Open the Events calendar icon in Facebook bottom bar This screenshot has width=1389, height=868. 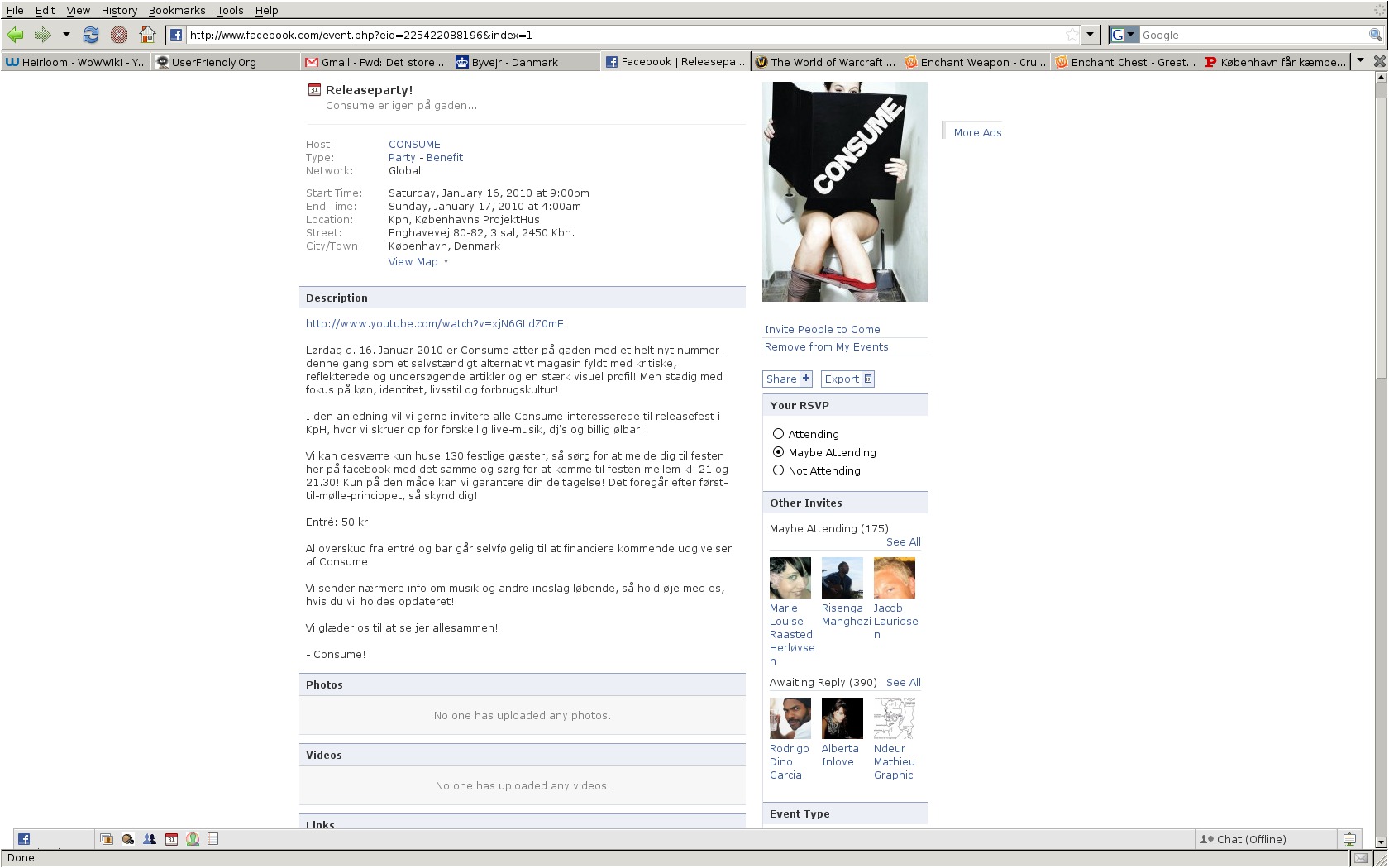(171, 839)
